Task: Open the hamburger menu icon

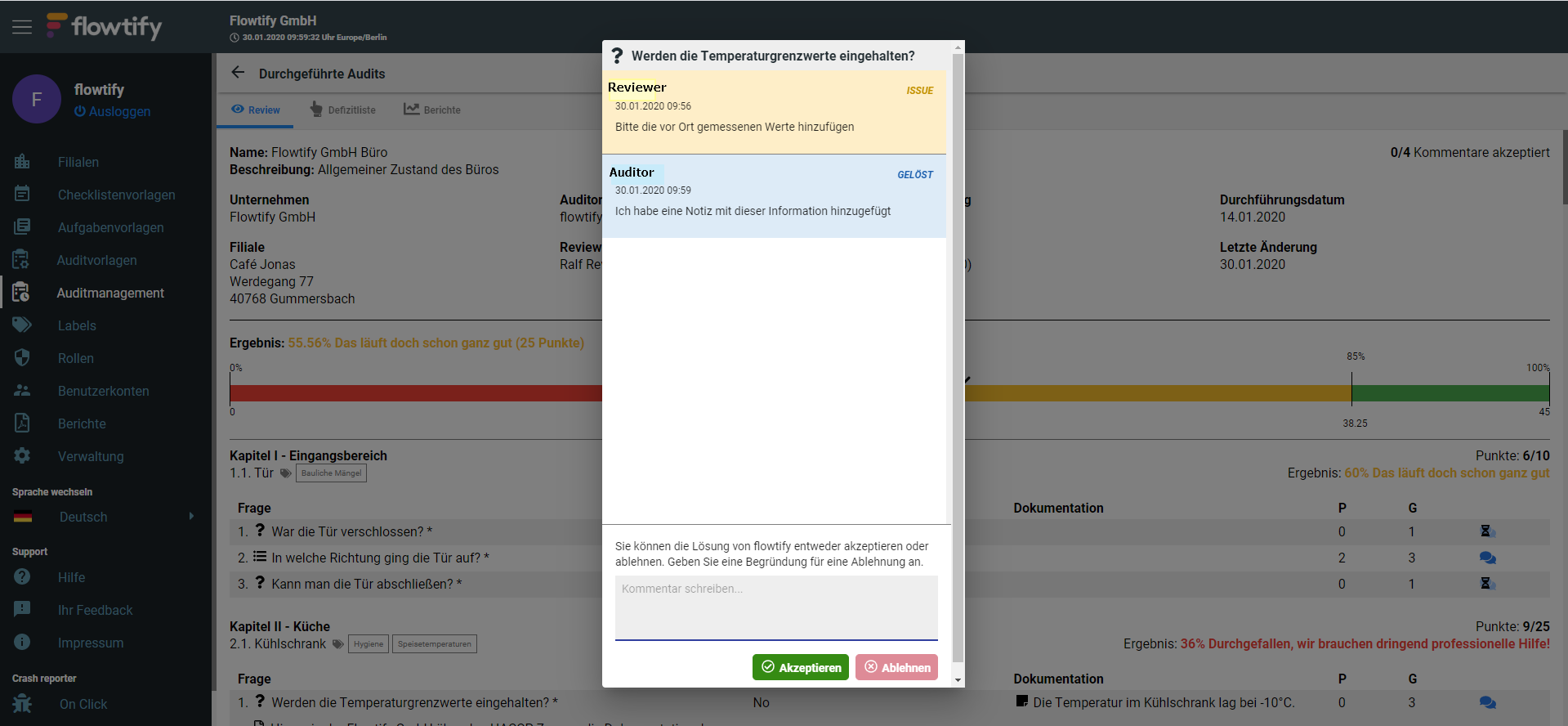Action: tap(22, 27)
